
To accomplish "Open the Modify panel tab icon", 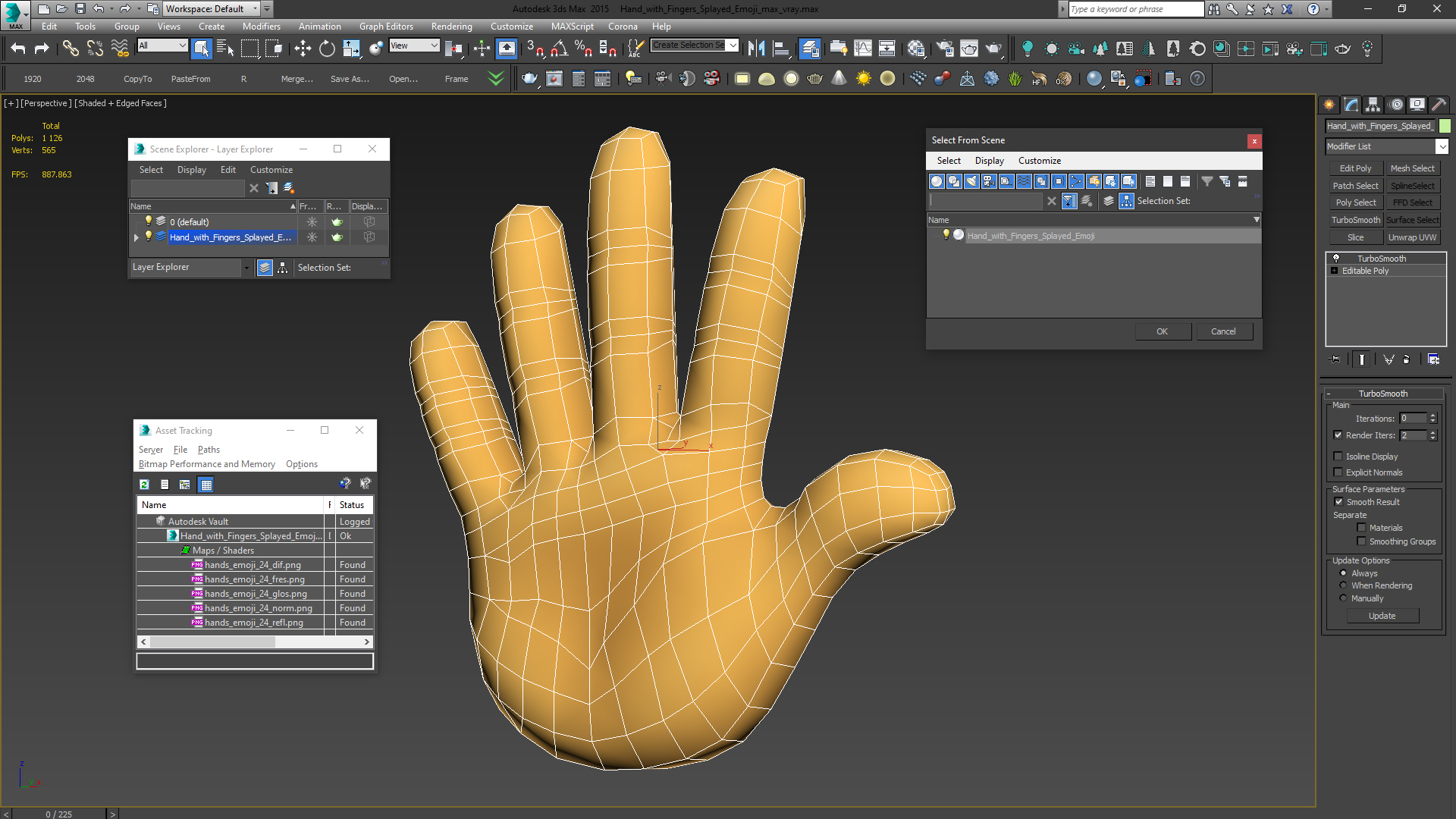I will pos(1351,105).
